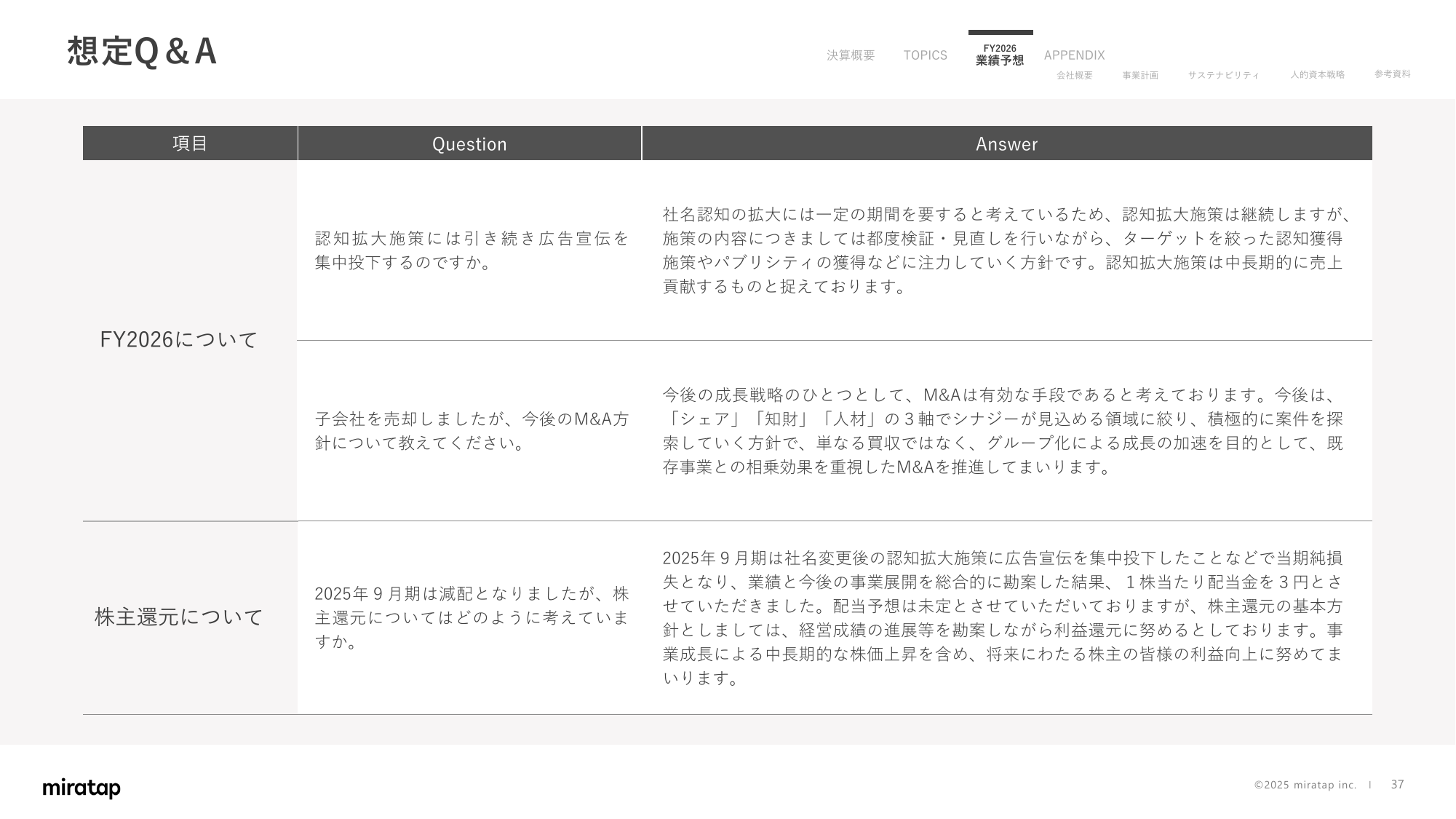
Task: Click page number 37 in the footer
Action: (x=1397, y=784)
